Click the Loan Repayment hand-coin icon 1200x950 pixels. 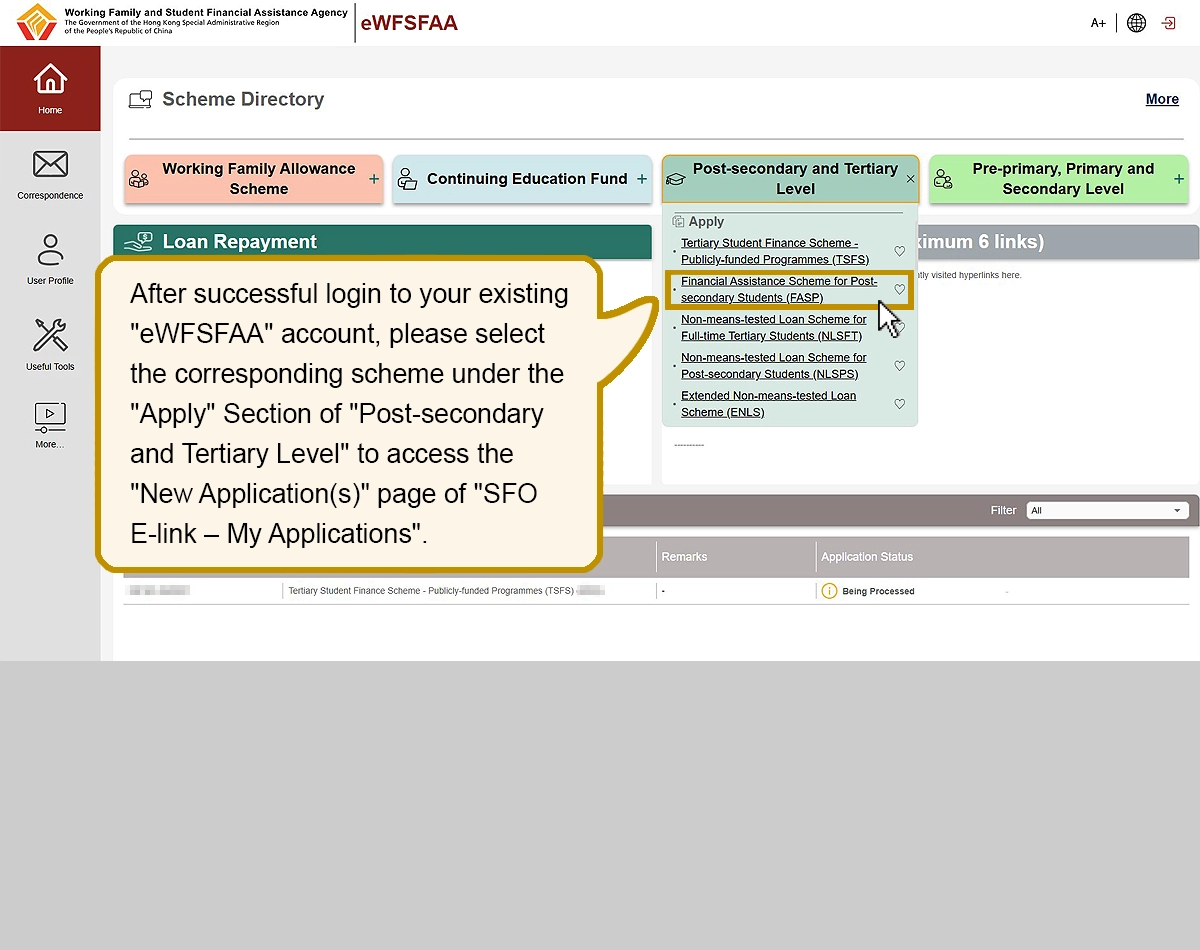(x=138, y=242)
